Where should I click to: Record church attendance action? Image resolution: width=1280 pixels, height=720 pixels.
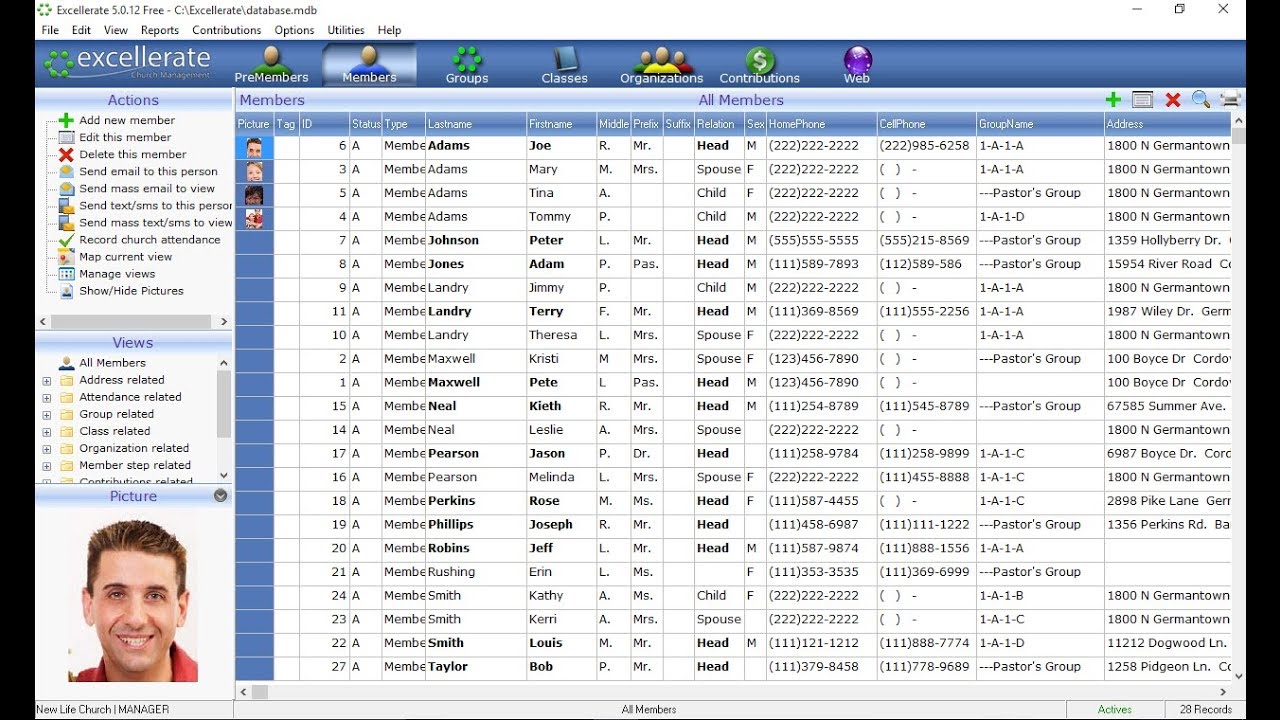[140, 240]
